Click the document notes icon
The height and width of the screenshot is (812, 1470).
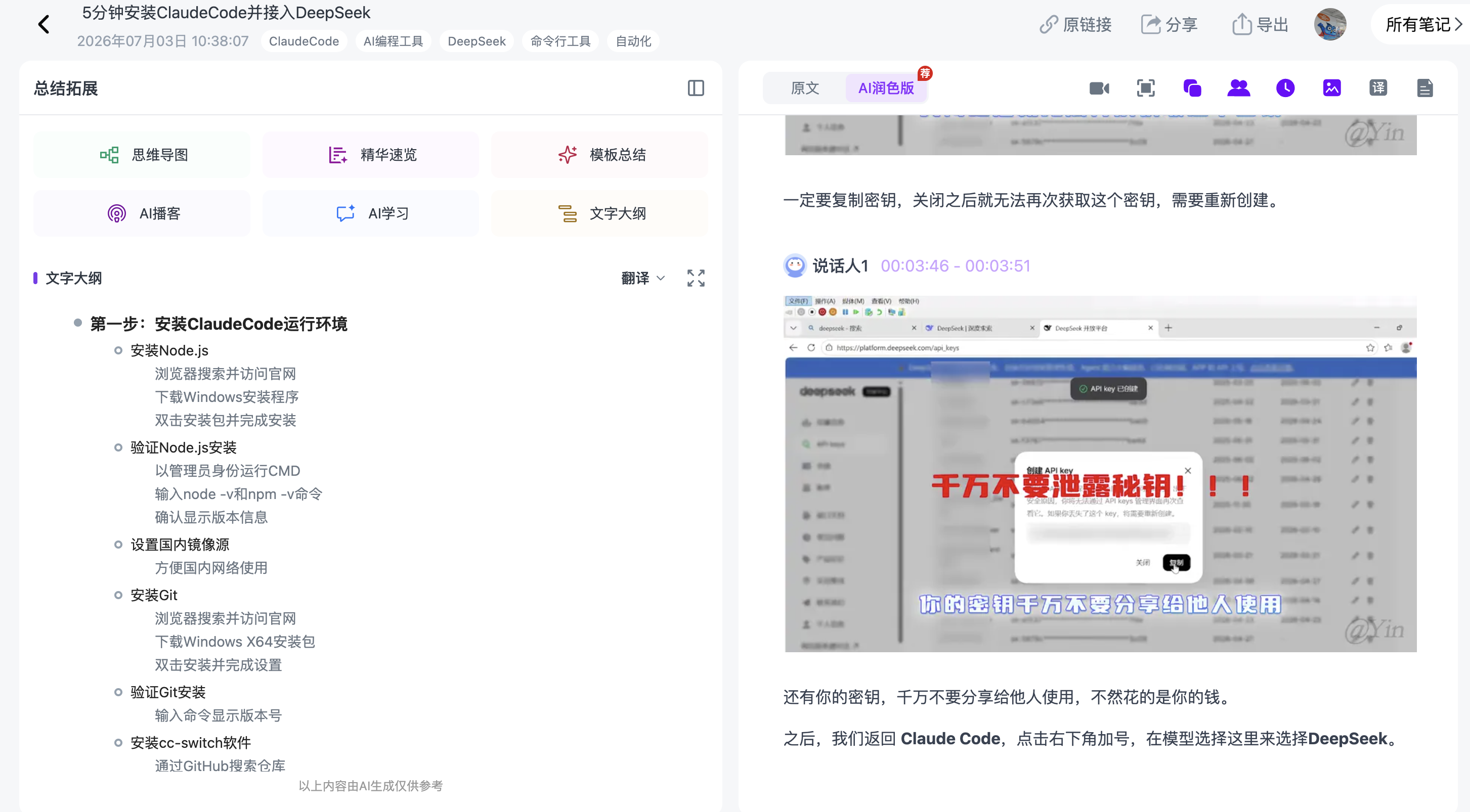pyautogui.click(x=1424, y=88)
